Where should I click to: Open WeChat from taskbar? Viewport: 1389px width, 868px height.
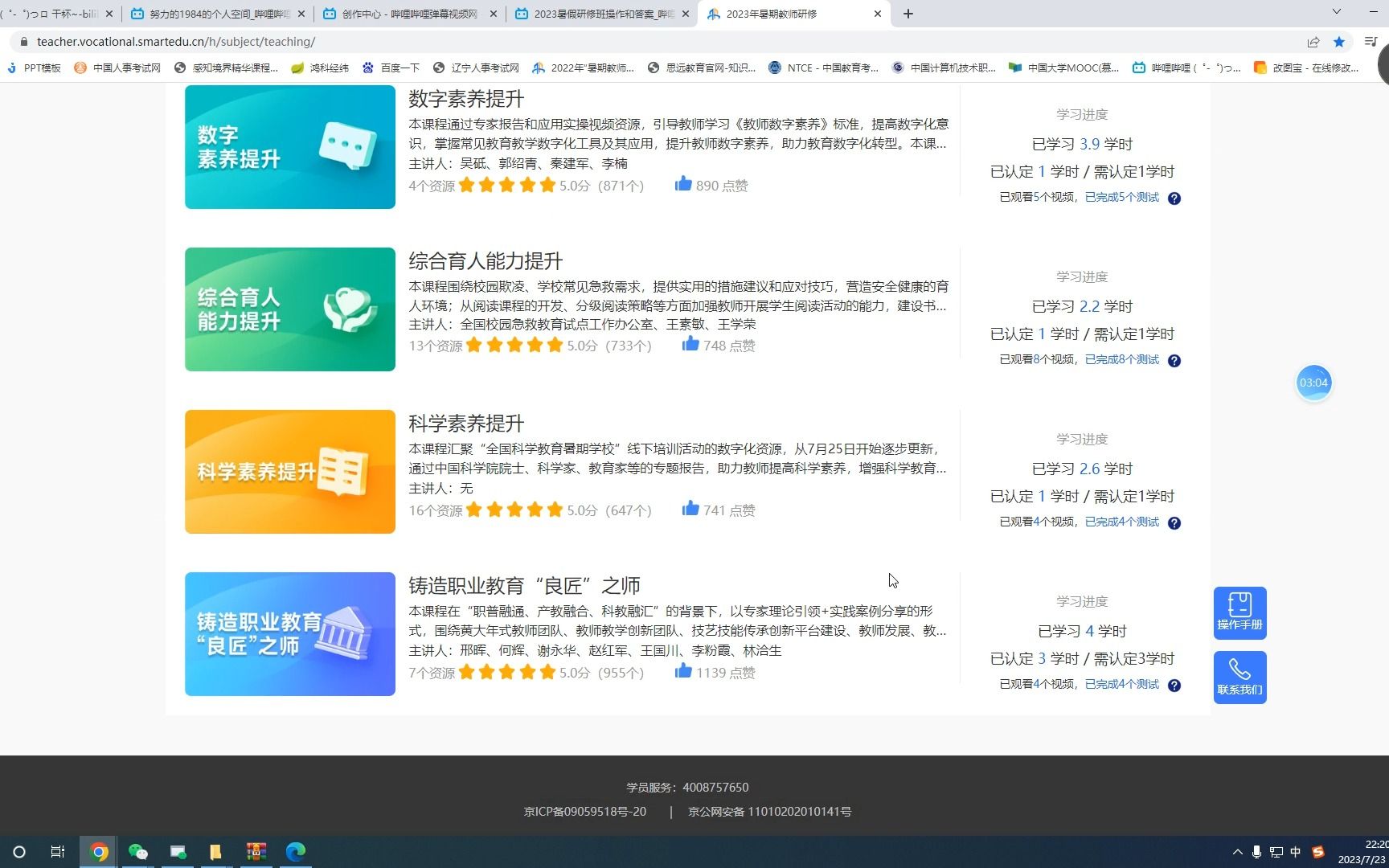pos(138,852)
